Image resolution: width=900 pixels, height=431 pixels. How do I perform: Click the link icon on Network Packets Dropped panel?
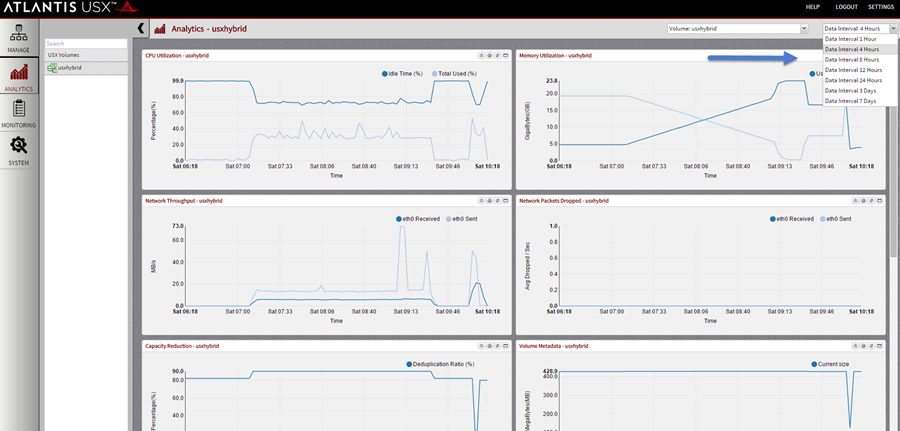point(871,201)
